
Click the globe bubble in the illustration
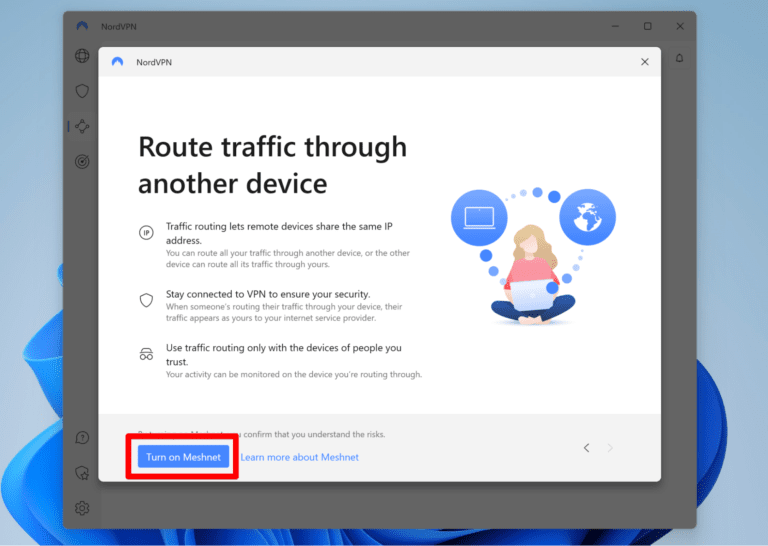coord(587,217)
